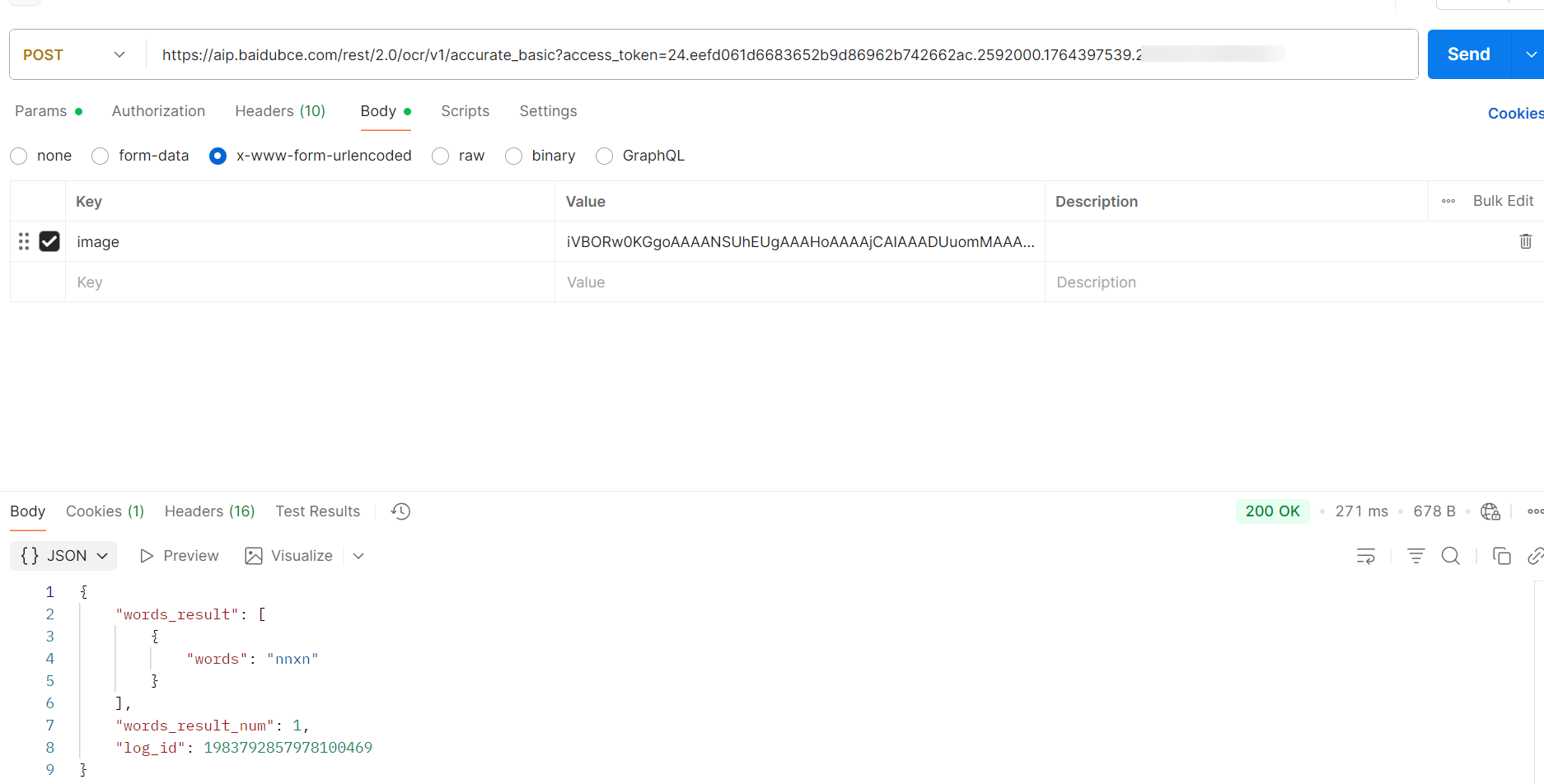Open the Scripts tab
The width and height of the screenshot is (1544, 784).
465,111
